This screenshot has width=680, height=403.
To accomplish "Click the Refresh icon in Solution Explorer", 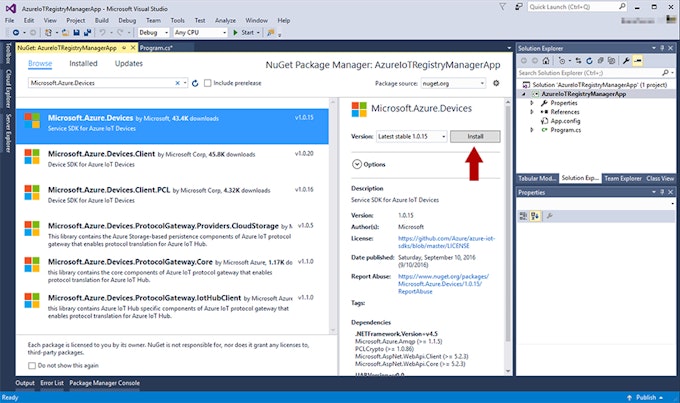I will pos(589,61).
